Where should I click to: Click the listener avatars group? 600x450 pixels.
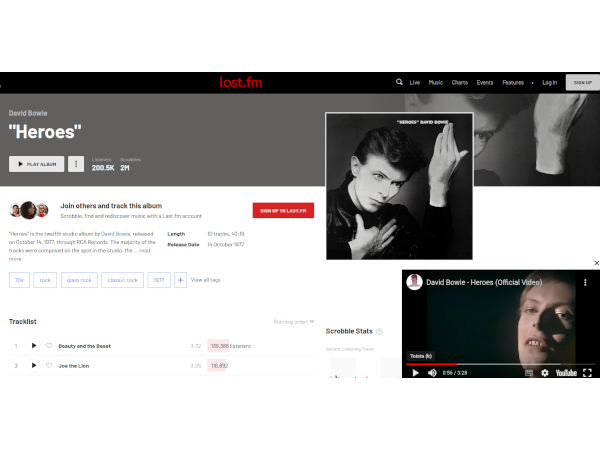pos(29,210)
